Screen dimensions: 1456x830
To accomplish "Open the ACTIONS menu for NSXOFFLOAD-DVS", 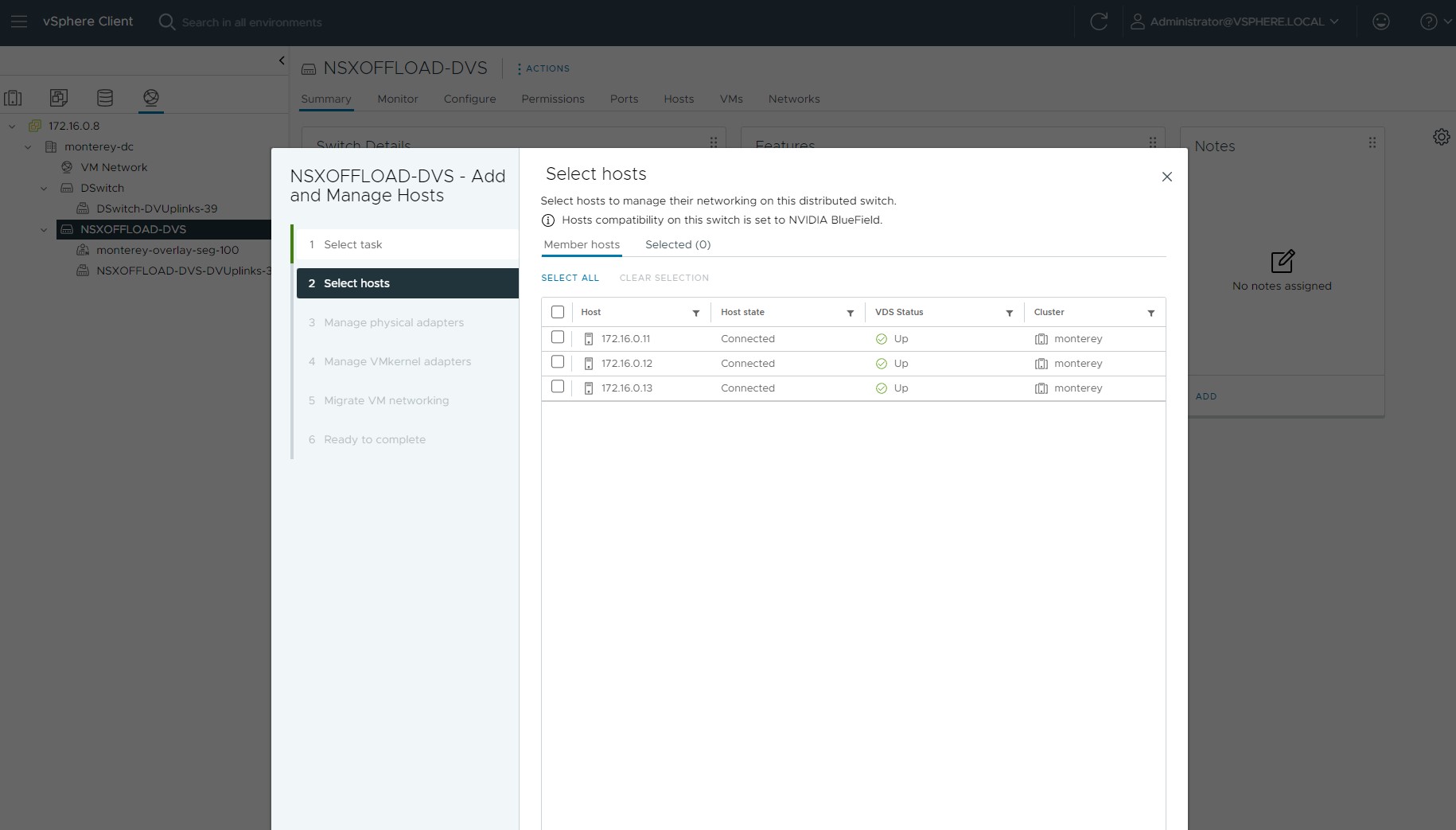I will (543, 68).
